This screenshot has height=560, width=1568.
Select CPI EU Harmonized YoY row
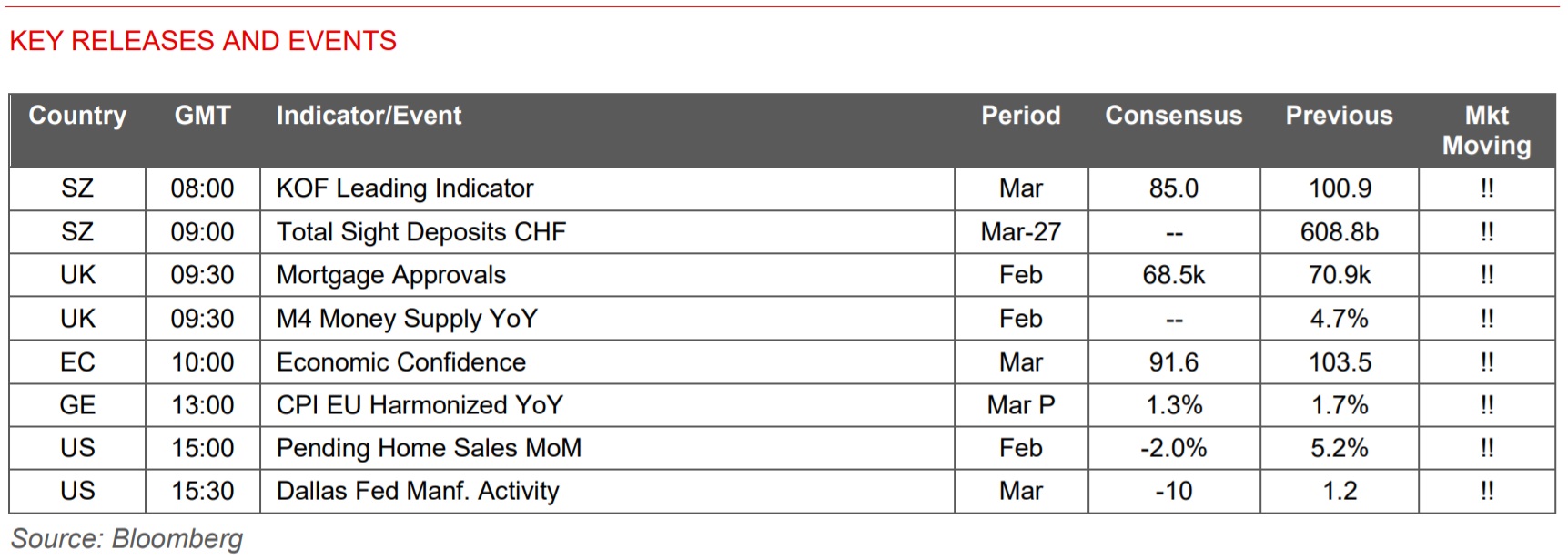[420, 405]
